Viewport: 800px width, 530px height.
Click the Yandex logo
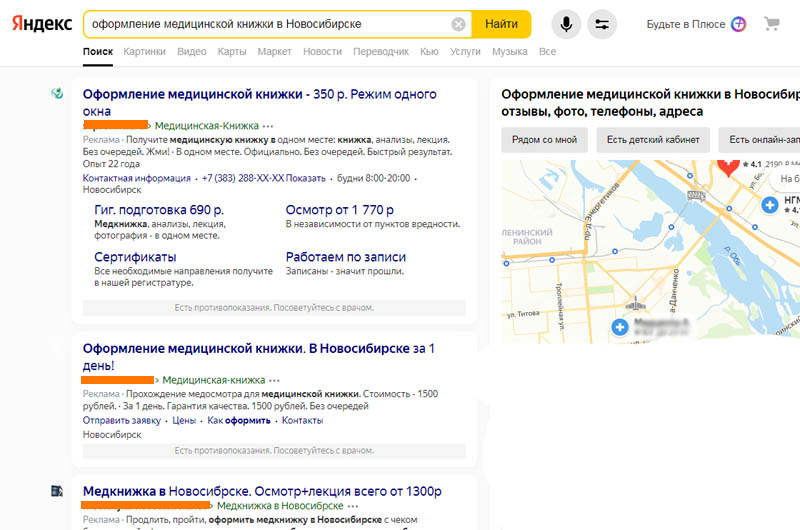point(40,24)
